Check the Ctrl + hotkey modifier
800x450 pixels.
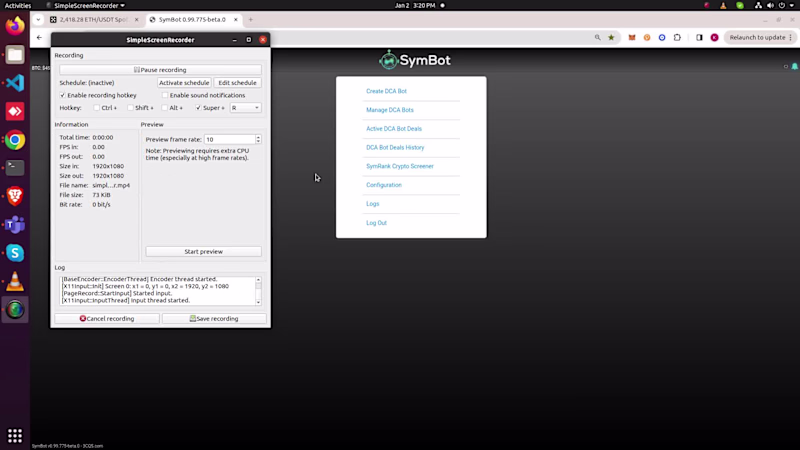[x=96, y=108]
